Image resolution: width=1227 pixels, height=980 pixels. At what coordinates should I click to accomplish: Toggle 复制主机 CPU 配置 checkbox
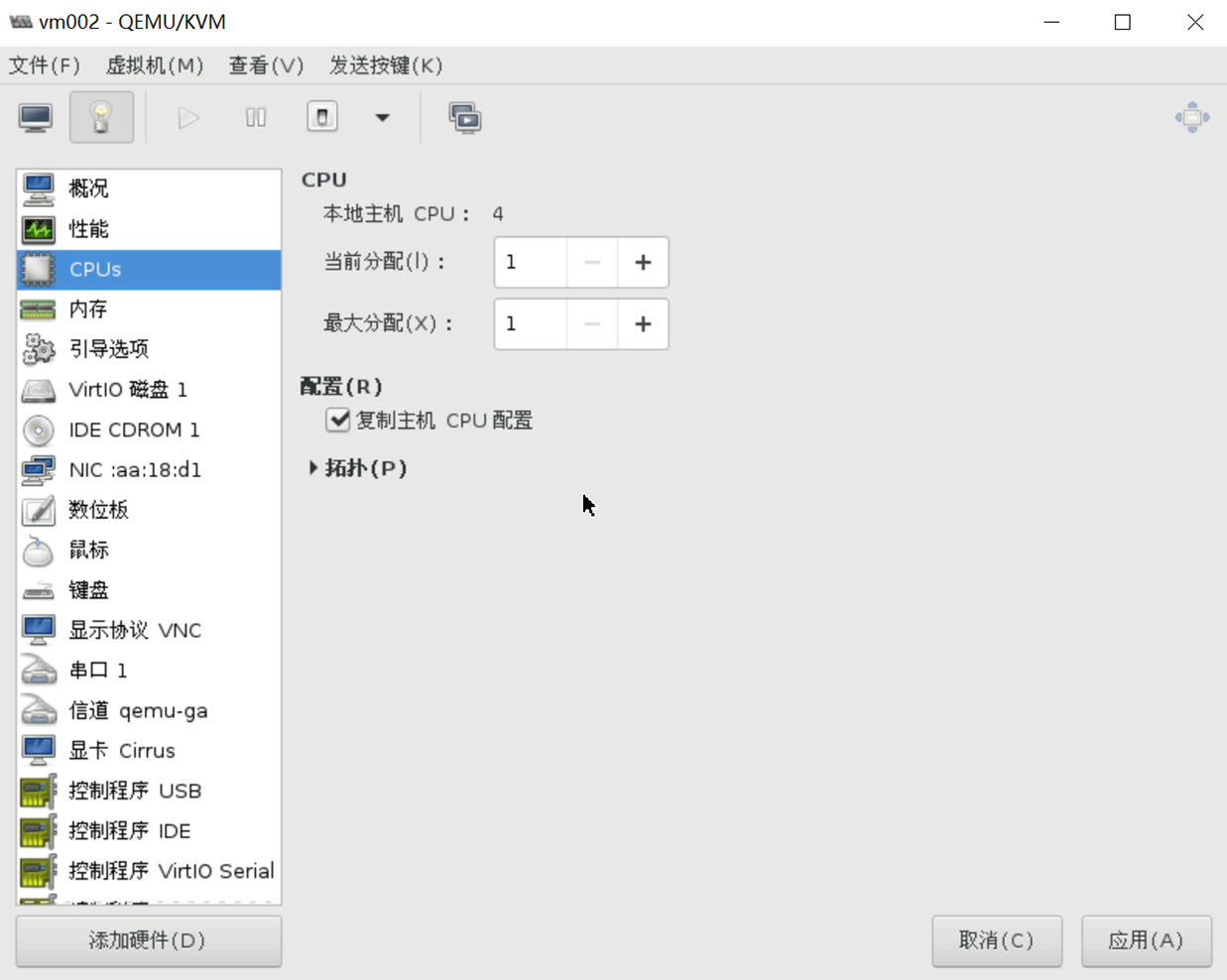(x=338, y=420)
